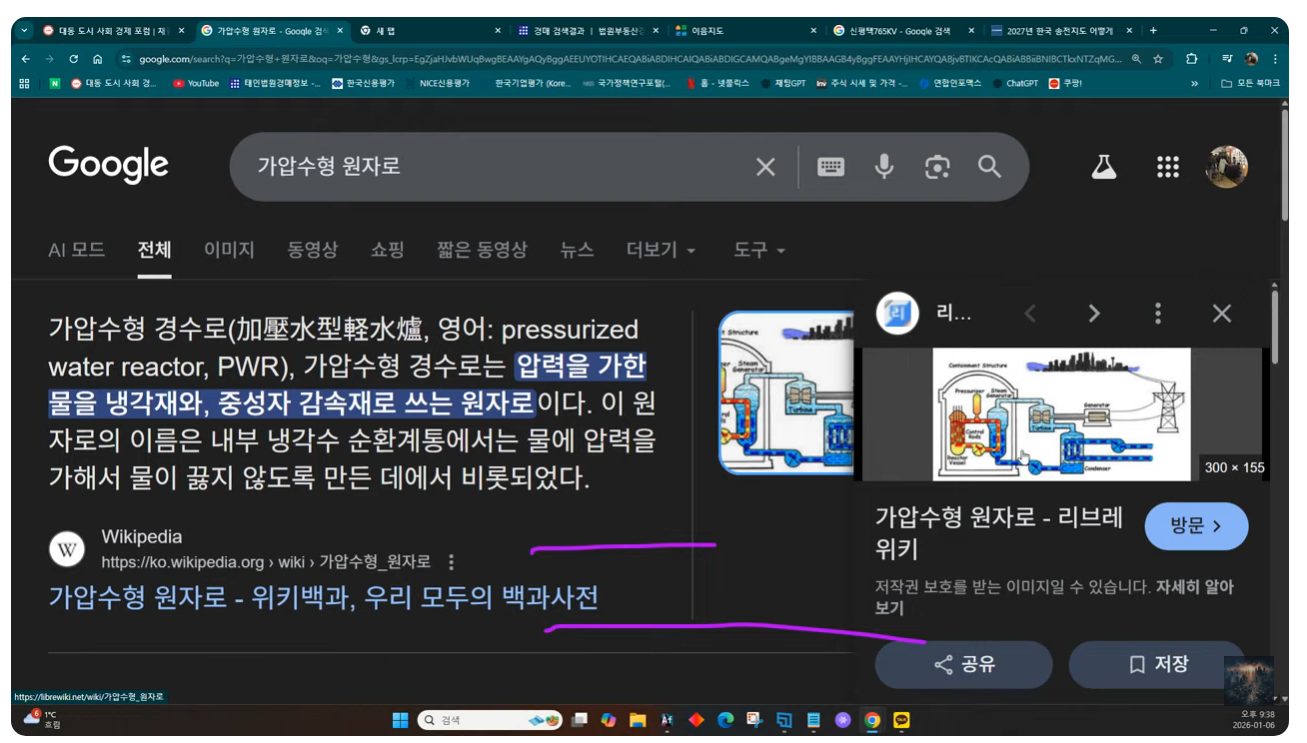This screenshot has height=743, width=1307.
Task: Expand the 도구 tools dropdown
Action: pos(759,250)
